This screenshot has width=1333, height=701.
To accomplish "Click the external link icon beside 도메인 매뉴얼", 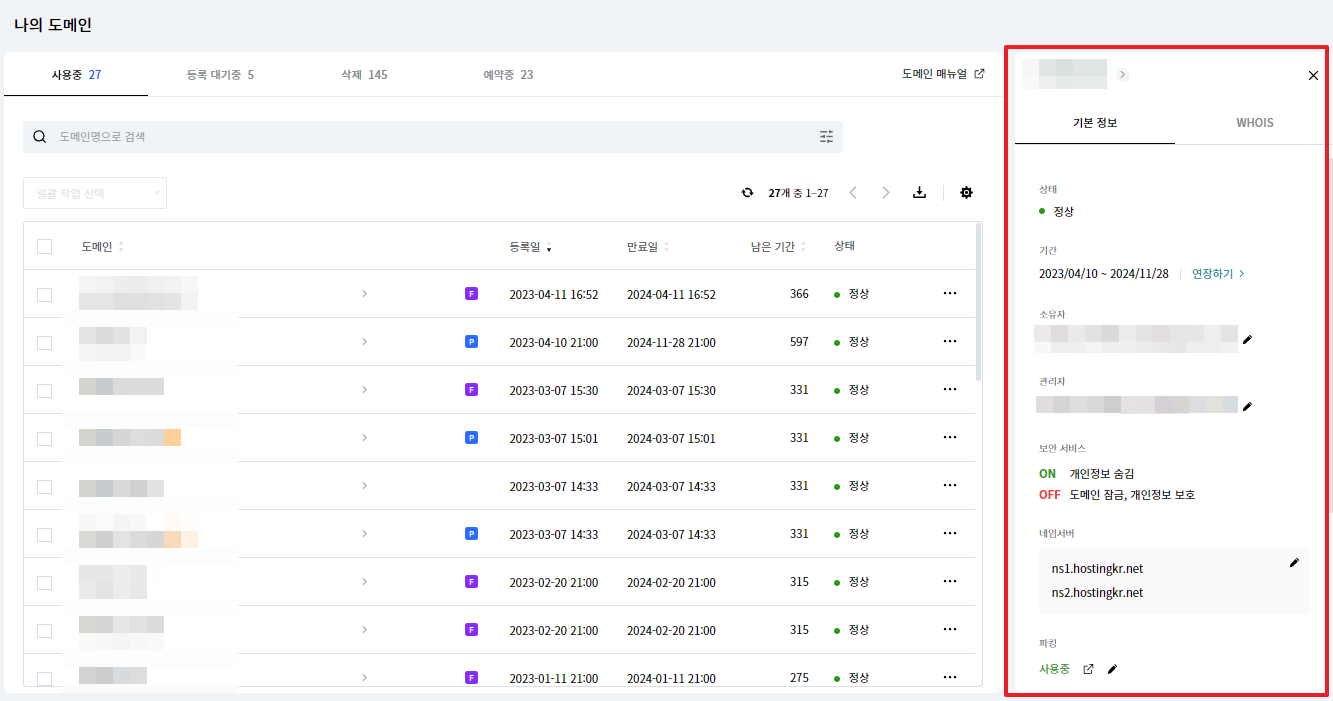I will tap(979, 74).
